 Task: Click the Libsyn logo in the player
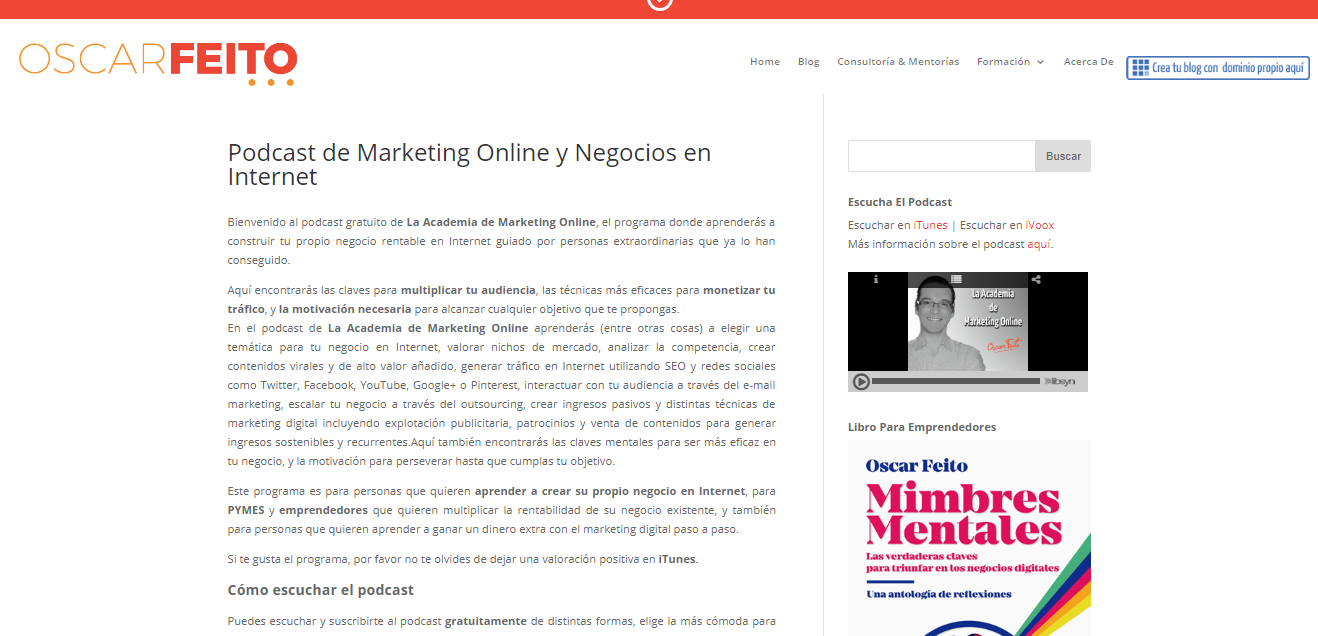(x=1061, y=381)
